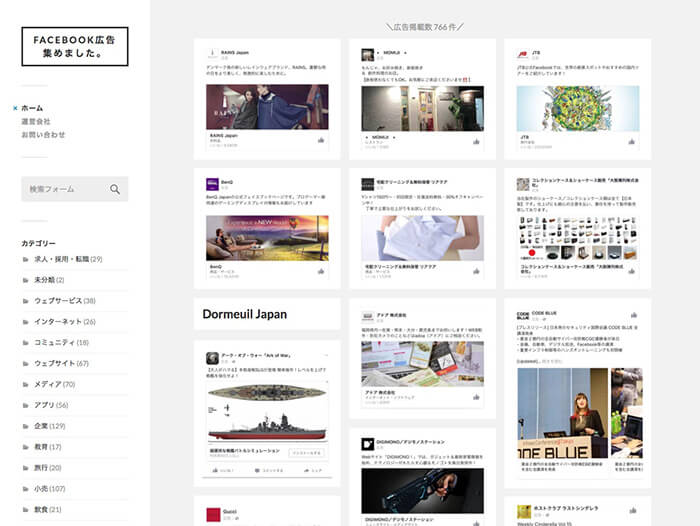Image resolution: width=700 pixels, height=526 pixels.
Task: Open category アプリ (56)
Action: [x=51, y=405]
